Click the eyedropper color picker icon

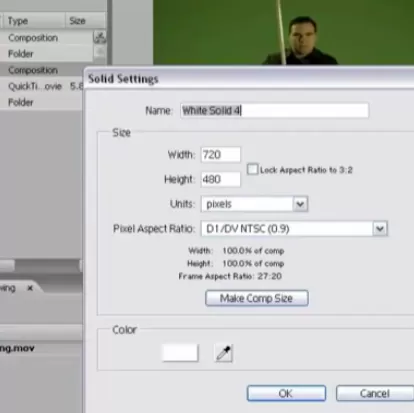[x=223, y=353]
